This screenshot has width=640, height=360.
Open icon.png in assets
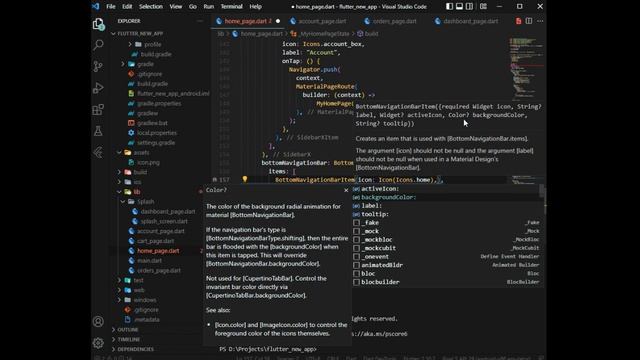coord(148,162)
